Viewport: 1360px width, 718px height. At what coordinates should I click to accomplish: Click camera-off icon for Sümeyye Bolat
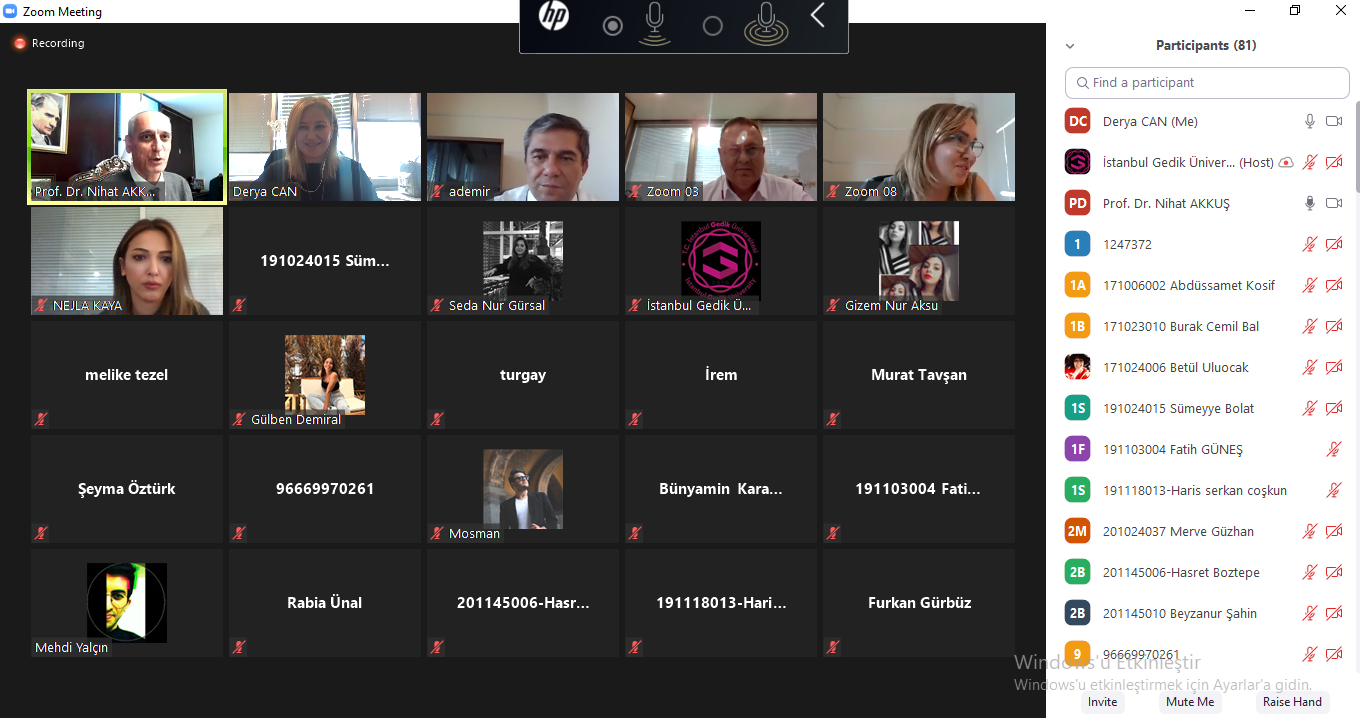[1334, 408]
